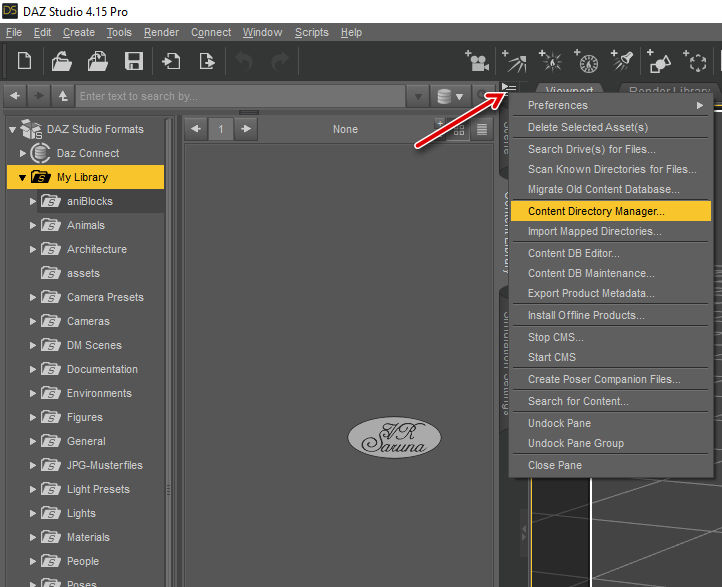Go back in Content Library navigation

point(15,96)
